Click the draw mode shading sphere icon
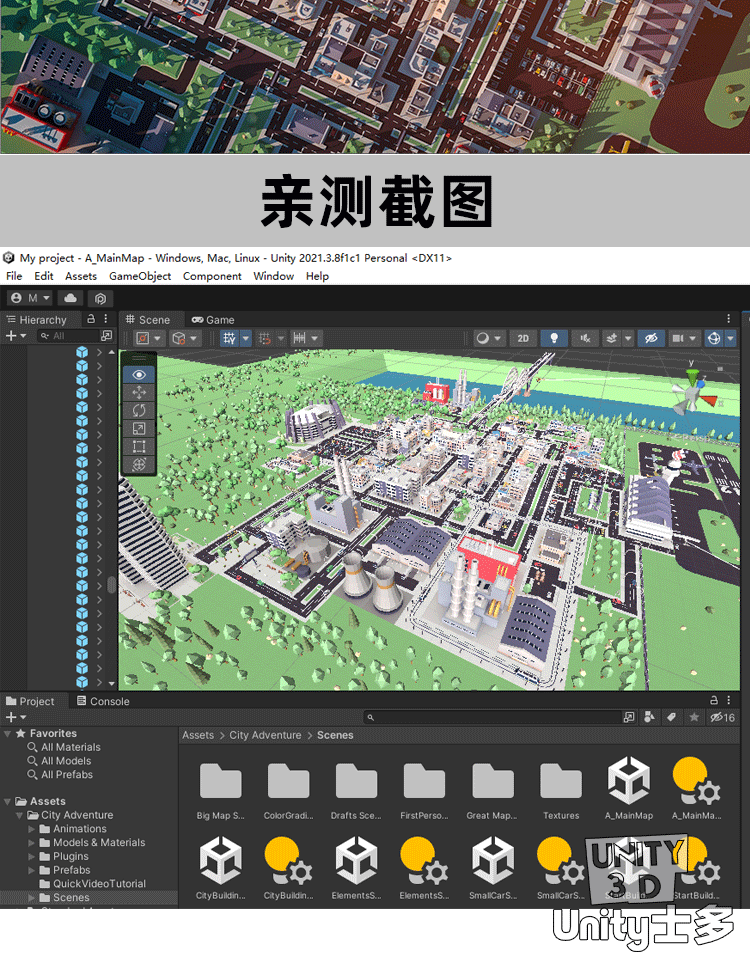 (482, 338)
